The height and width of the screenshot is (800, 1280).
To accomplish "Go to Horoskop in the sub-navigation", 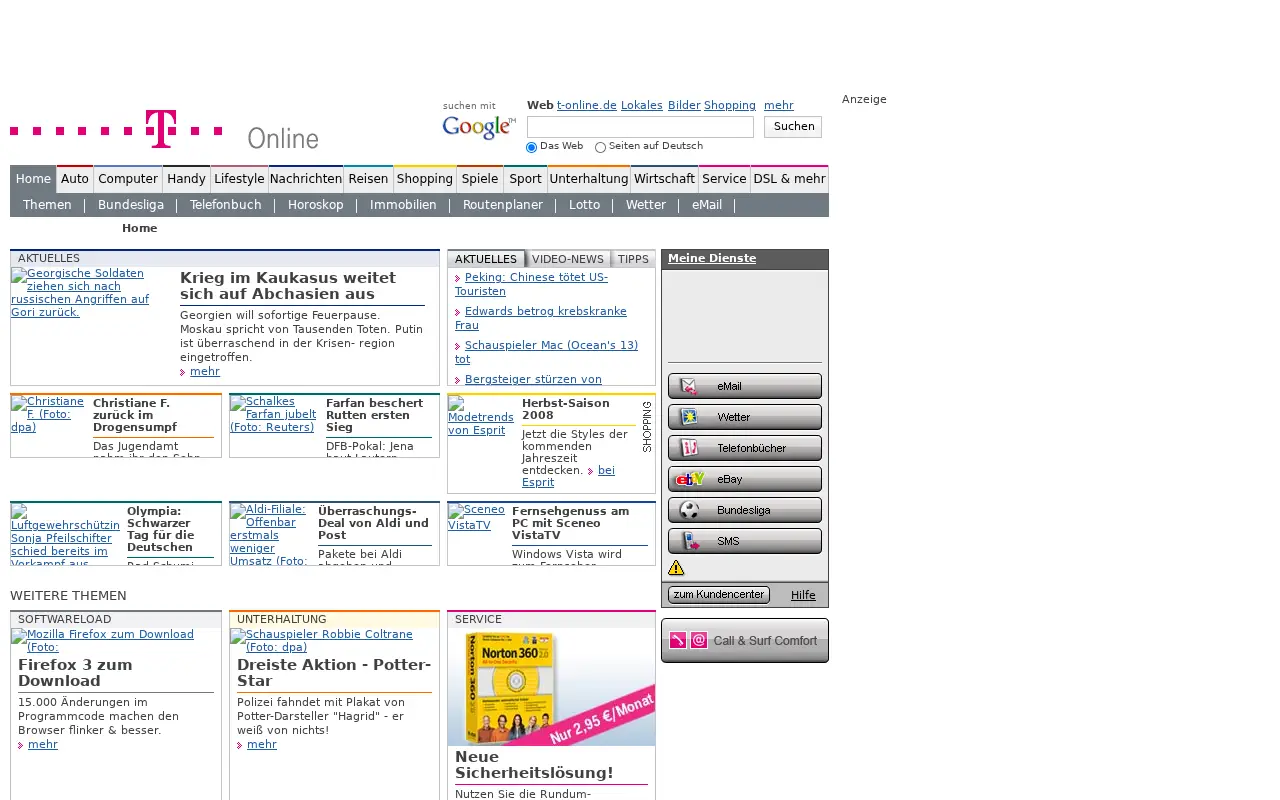I will 316,205.
